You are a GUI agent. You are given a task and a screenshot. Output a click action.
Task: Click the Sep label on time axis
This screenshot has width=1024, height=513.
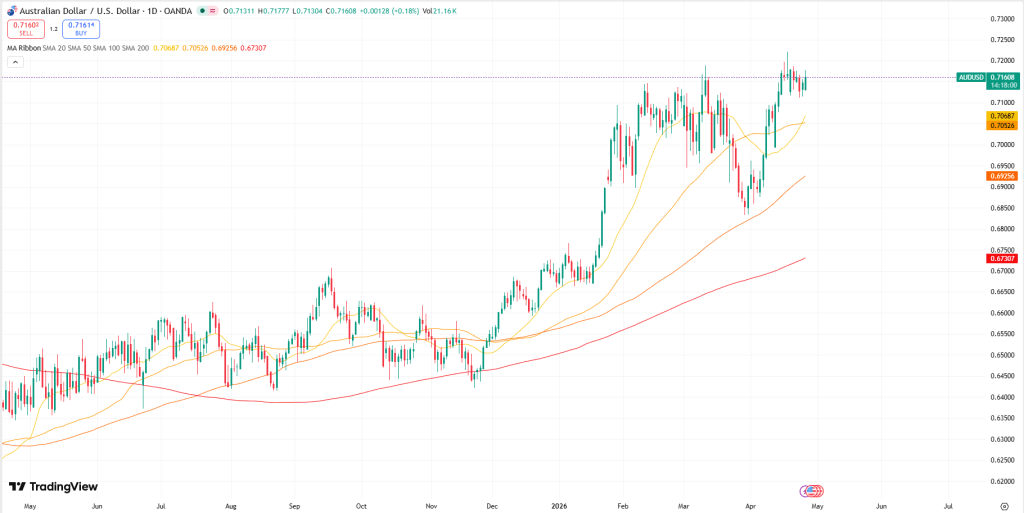pyautogui.click(x=295, y=506)
